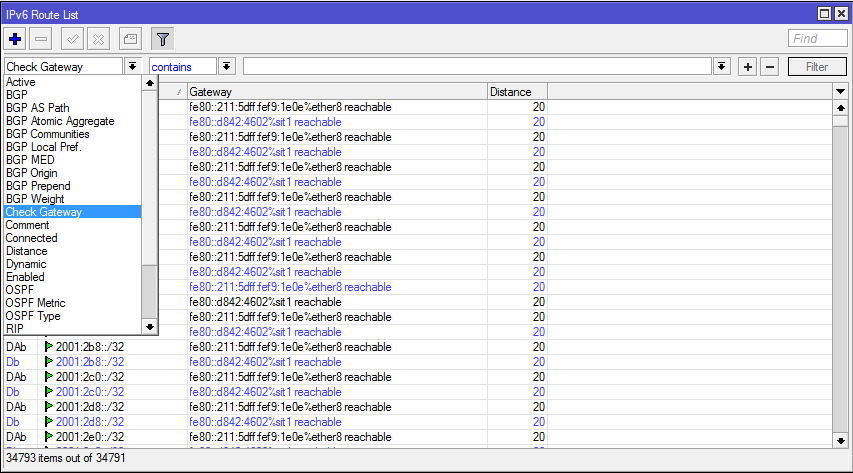Click the plus button to add filter row

(747, 67)
